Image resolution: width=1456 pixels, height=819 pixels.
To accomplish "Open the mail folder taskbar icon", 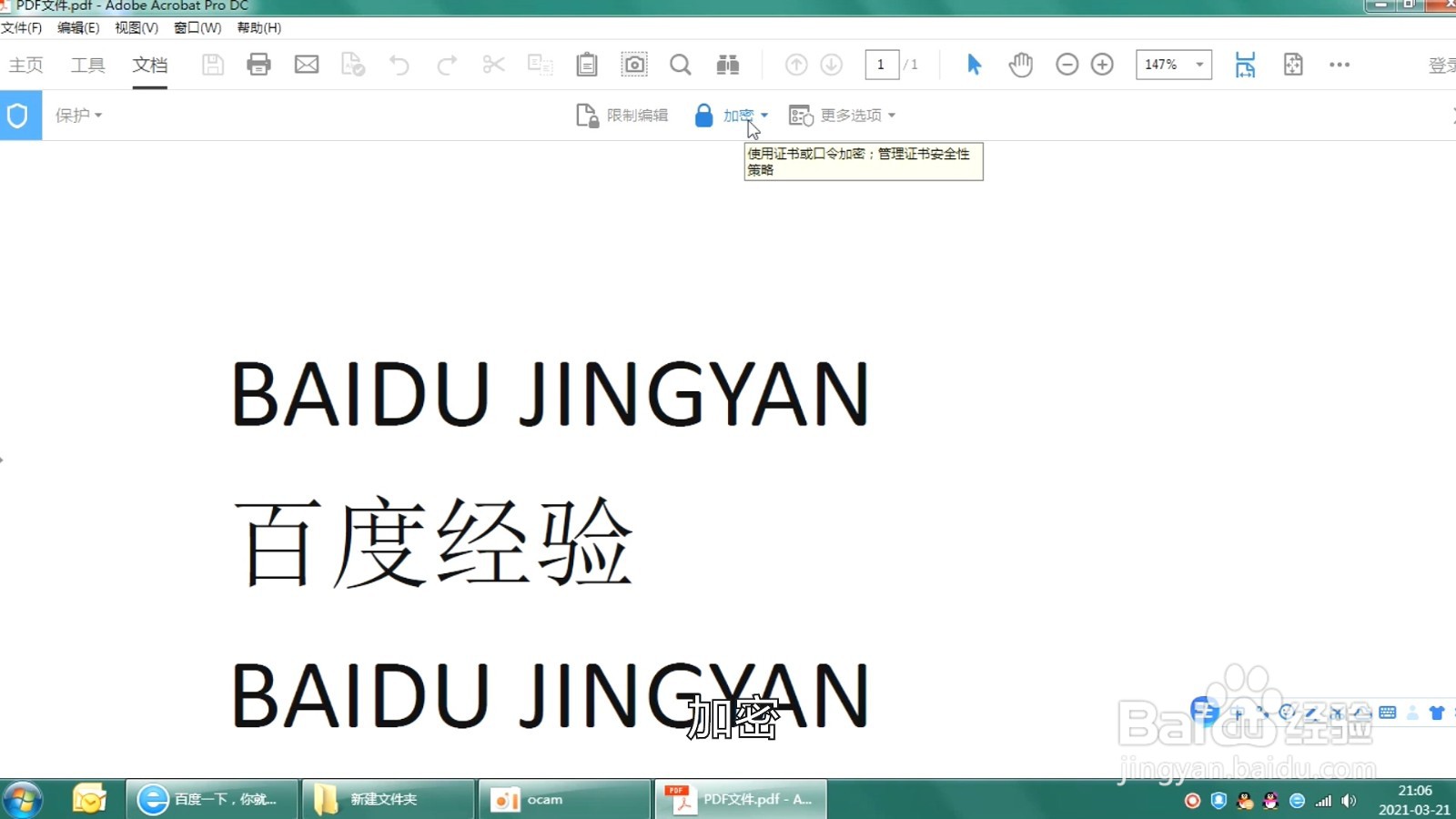I will point(89,800).
